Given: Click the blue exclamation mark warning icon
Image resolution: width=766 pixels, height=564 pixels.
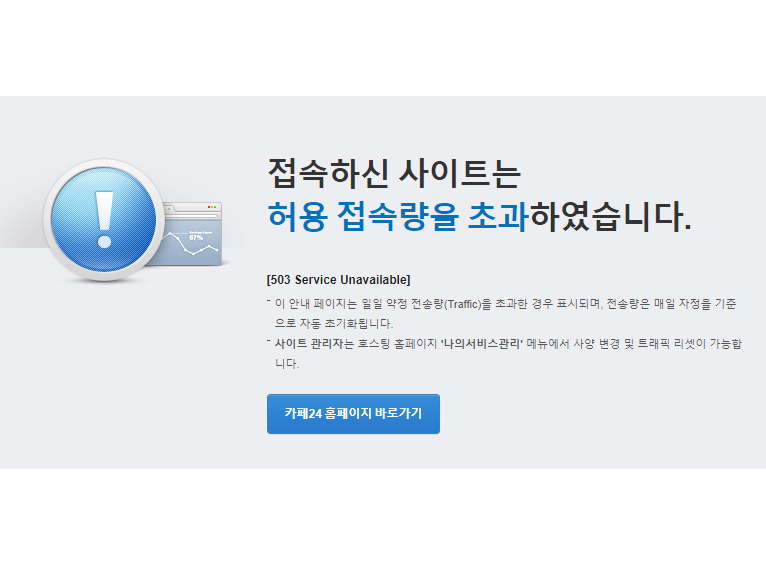Looking at the screenshot, I should click(x=104, y=220).
